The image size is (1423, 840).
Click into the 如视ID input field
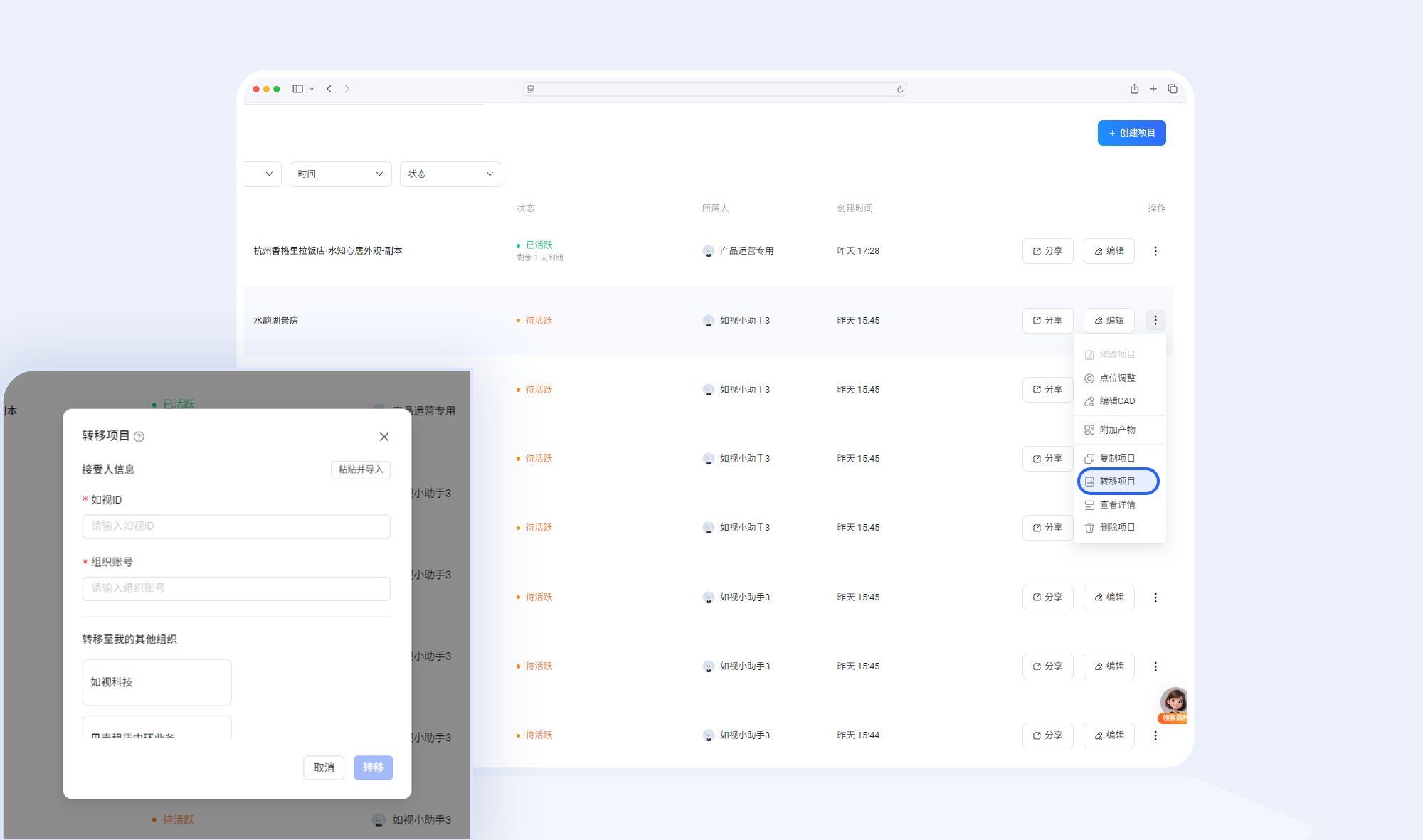click(x=236, y=526)
